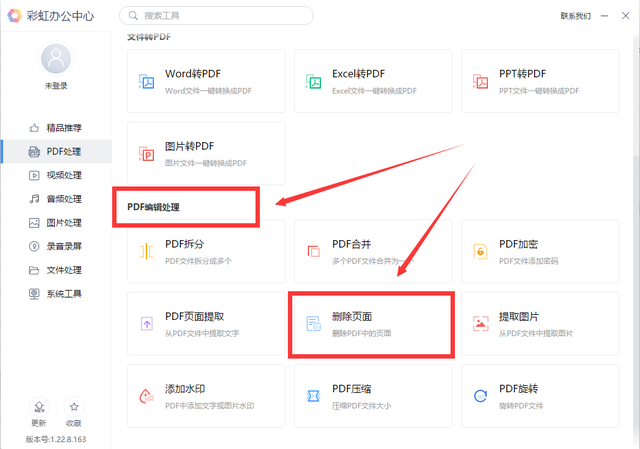Click the music note icon beside 音频处理

(x=34, y=199)
